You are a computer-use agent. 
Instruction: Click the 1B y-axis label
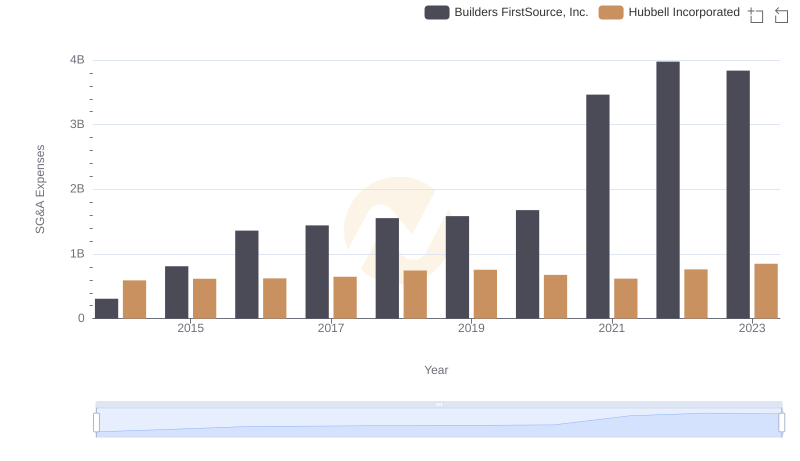[77, 254]
